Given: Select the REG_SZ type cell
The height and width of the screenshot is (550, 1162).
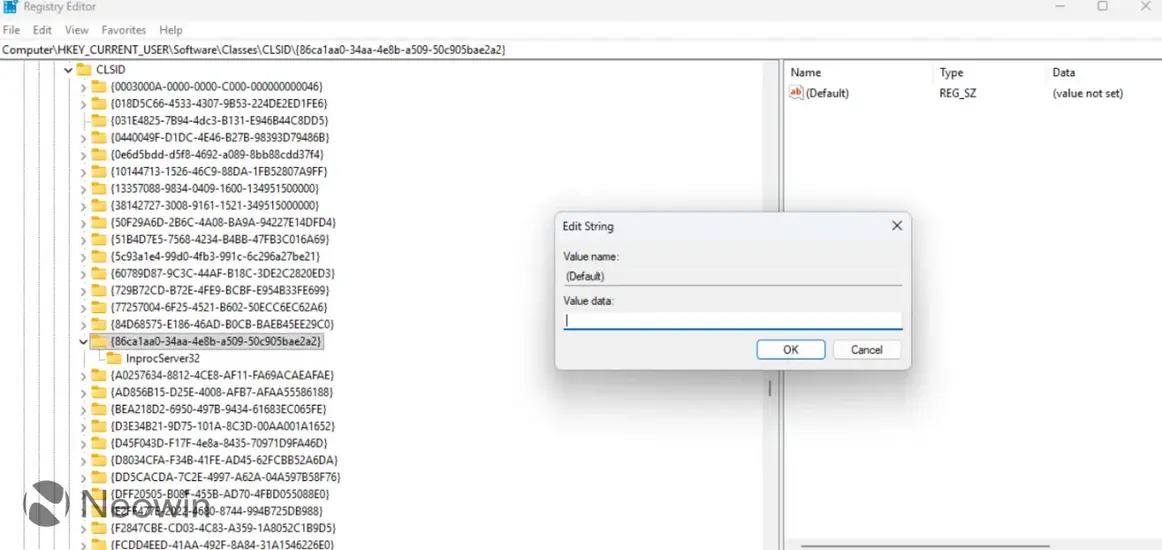Looking at the screenshot, I should [x=957, y=93].
